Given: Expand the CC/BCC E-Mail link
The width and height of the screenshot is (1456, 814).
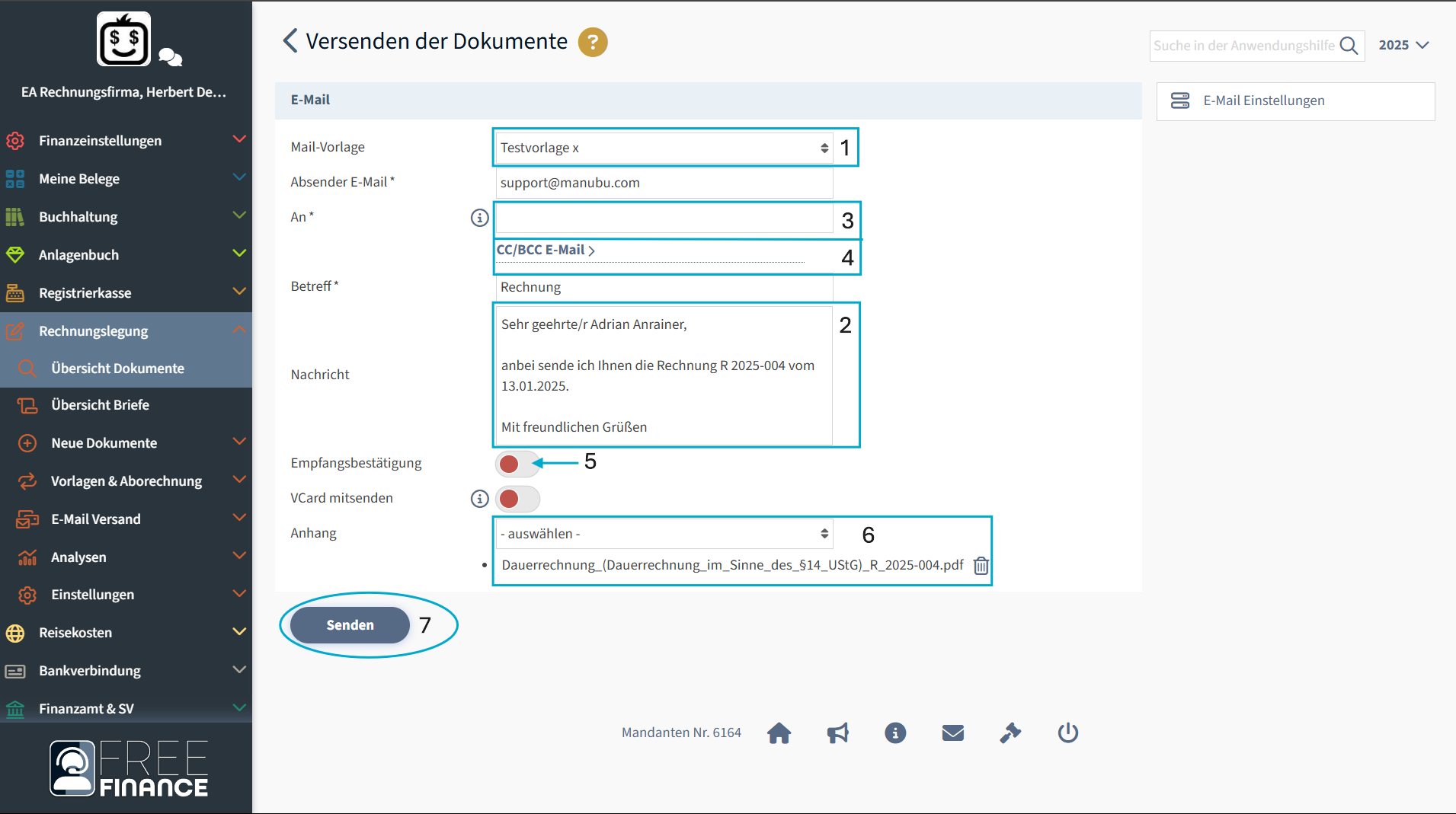Looking at the screenshot, I should pos(546,250).
